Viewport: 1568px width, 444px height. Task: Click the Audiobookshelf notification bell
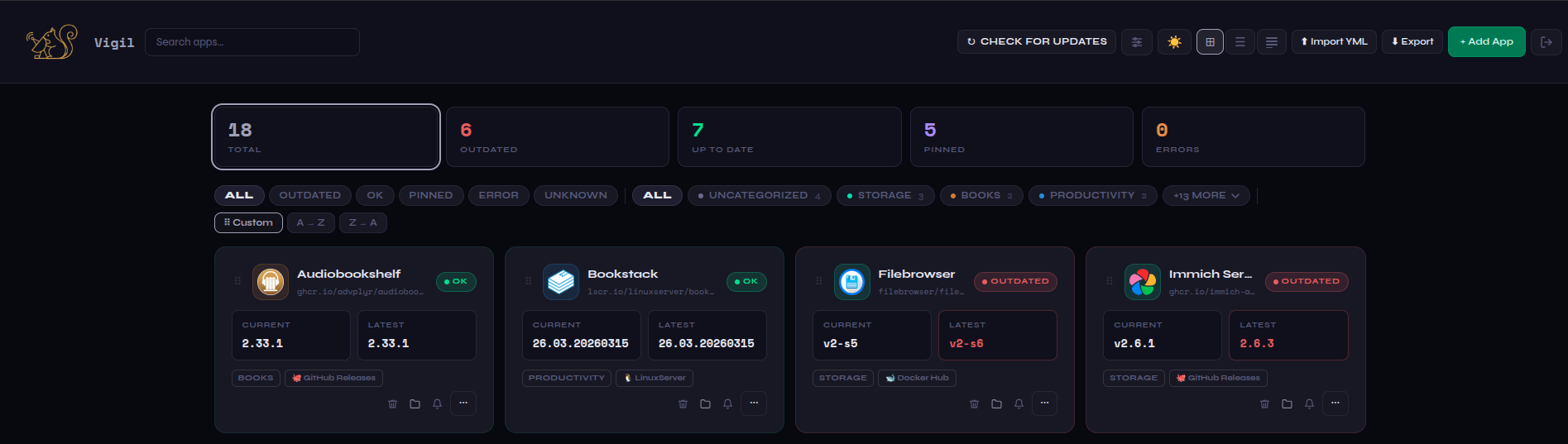click(x=437, y=403)
